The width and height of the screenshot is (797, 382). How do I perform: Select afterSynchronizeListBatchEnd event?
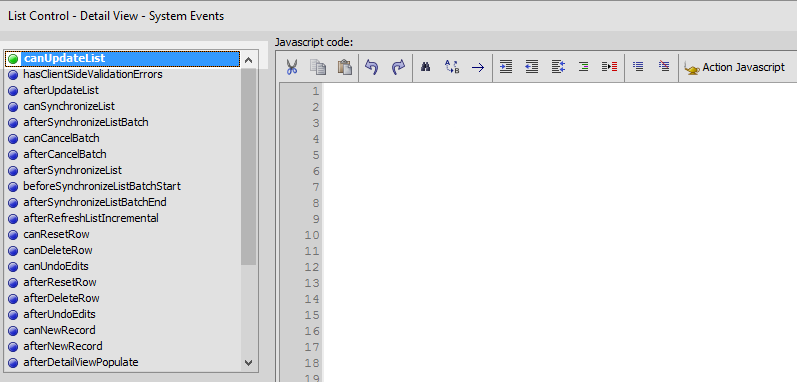coord(95,202)
